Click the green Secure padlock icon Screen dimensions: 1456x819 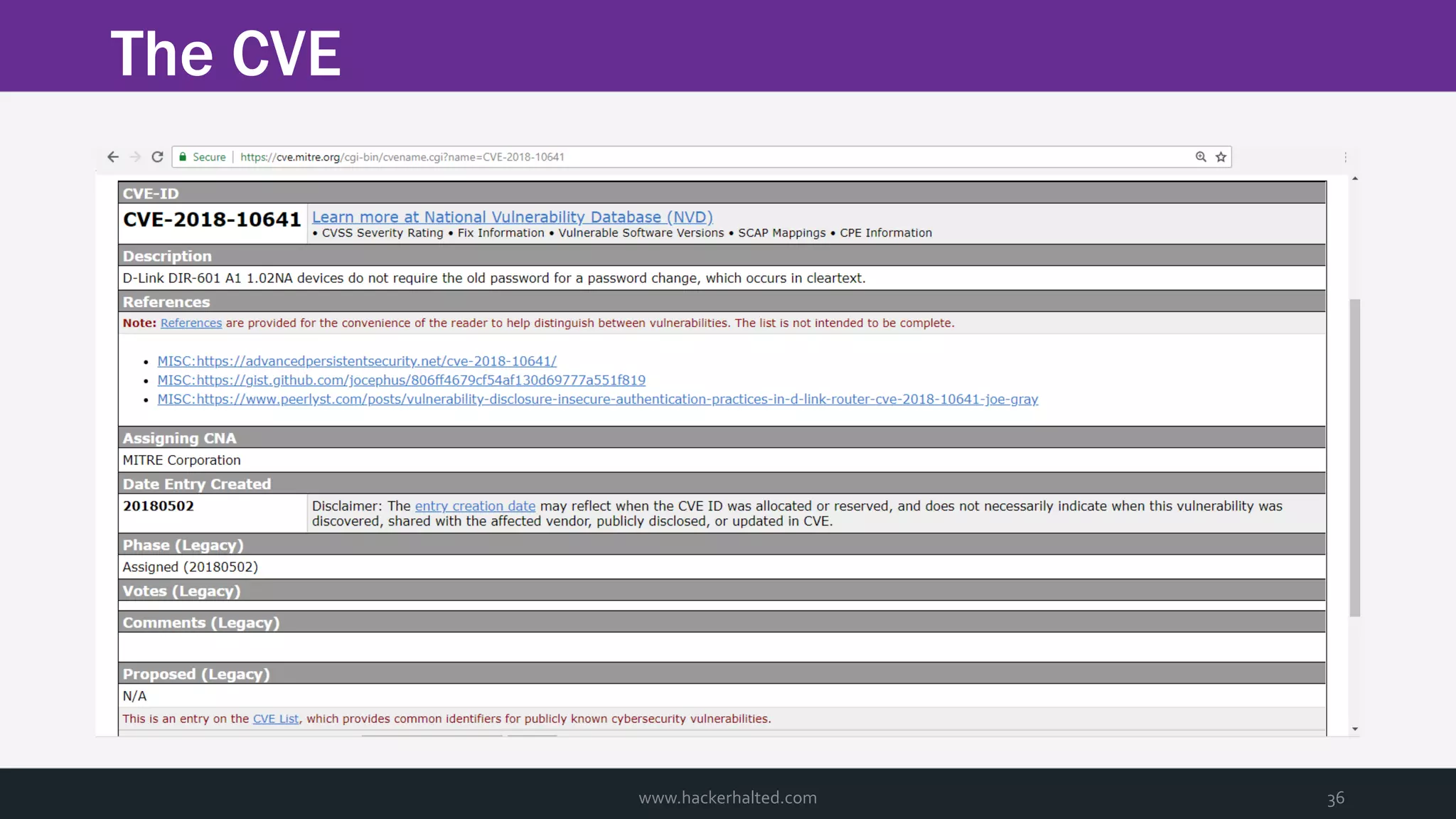point(183,157)
